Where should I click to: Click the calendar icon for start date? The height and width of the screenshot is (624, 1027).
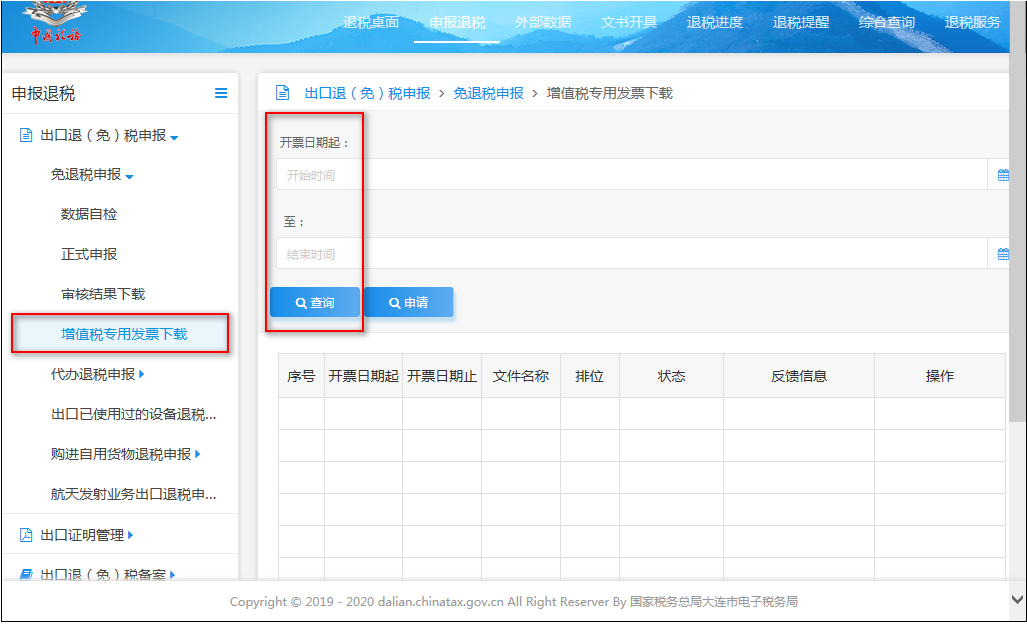(x=1003, y=175)
